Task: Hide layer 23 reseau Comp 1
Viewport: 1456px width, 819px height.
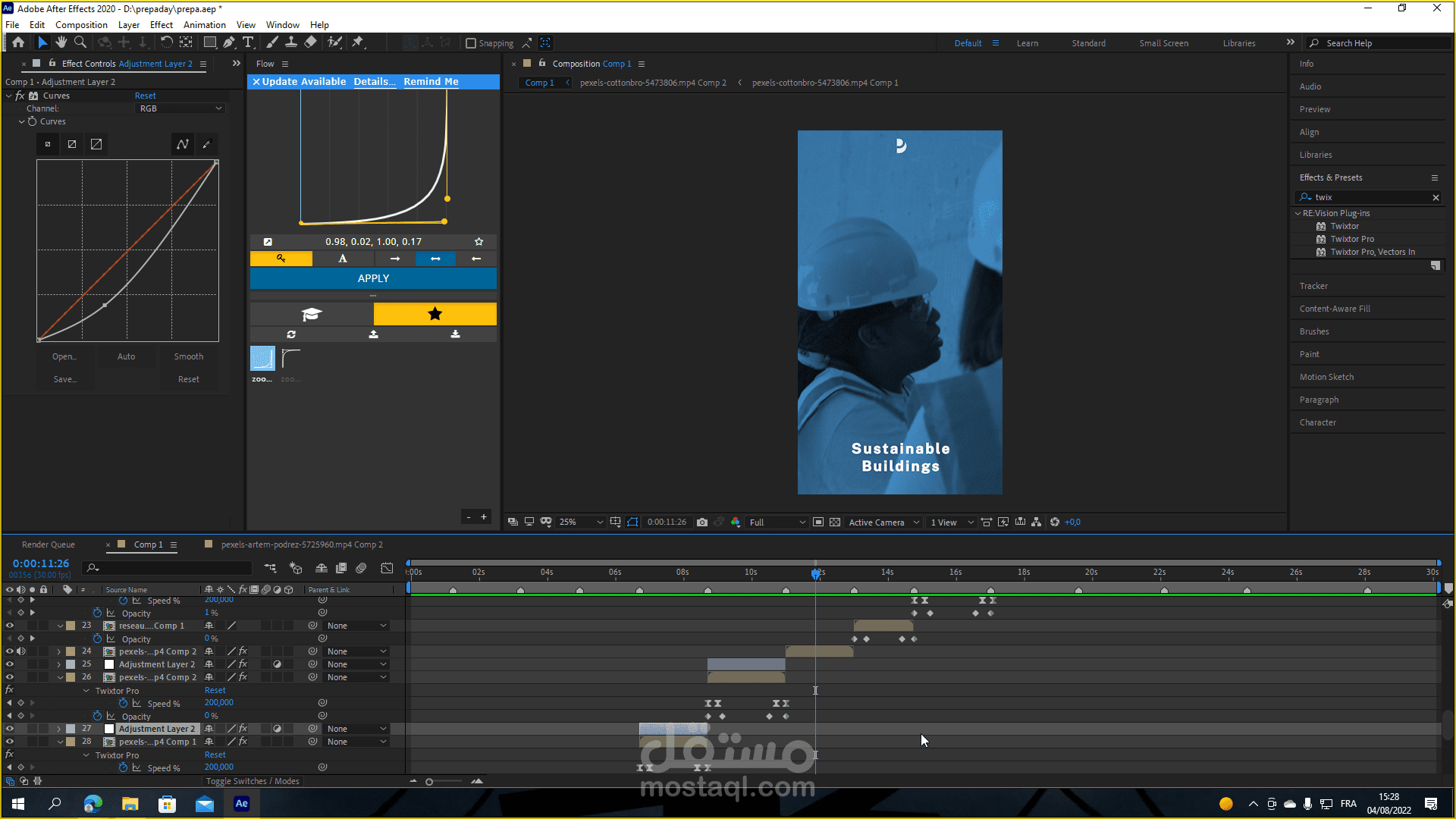Action: point(10,626)
